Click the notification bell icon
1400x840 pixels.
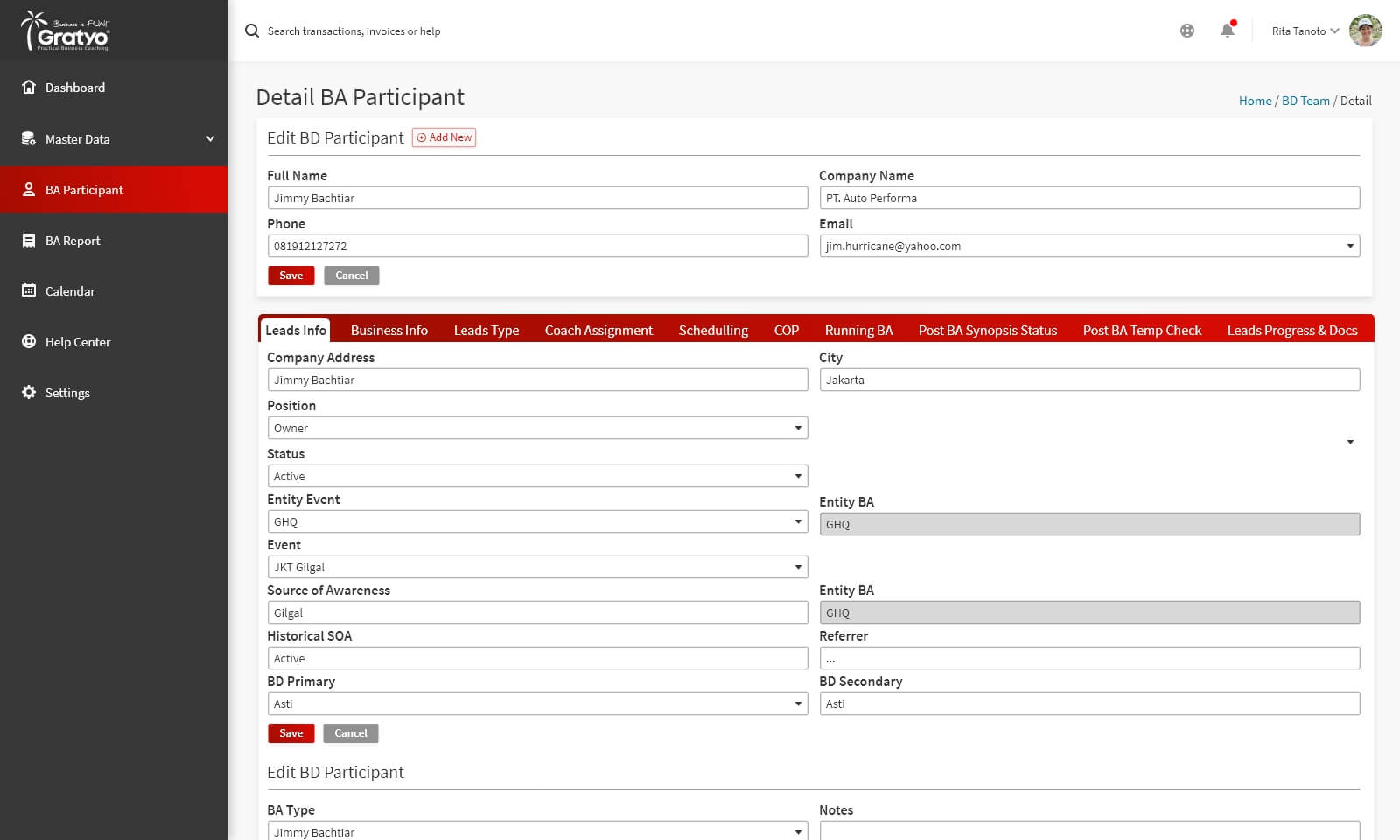tap(1228, 31)
